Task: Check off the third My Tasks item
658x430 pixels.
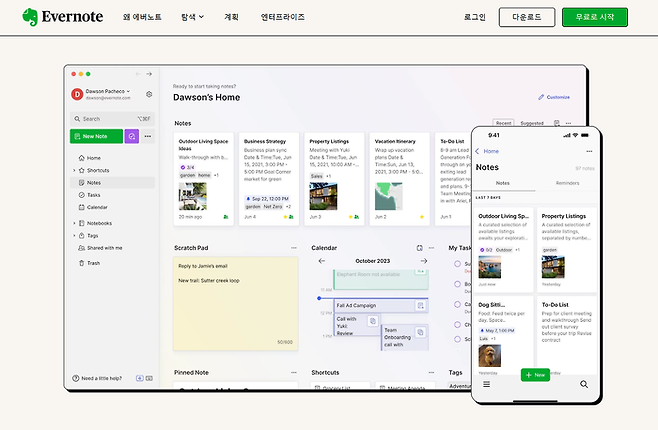Action: 457,304
